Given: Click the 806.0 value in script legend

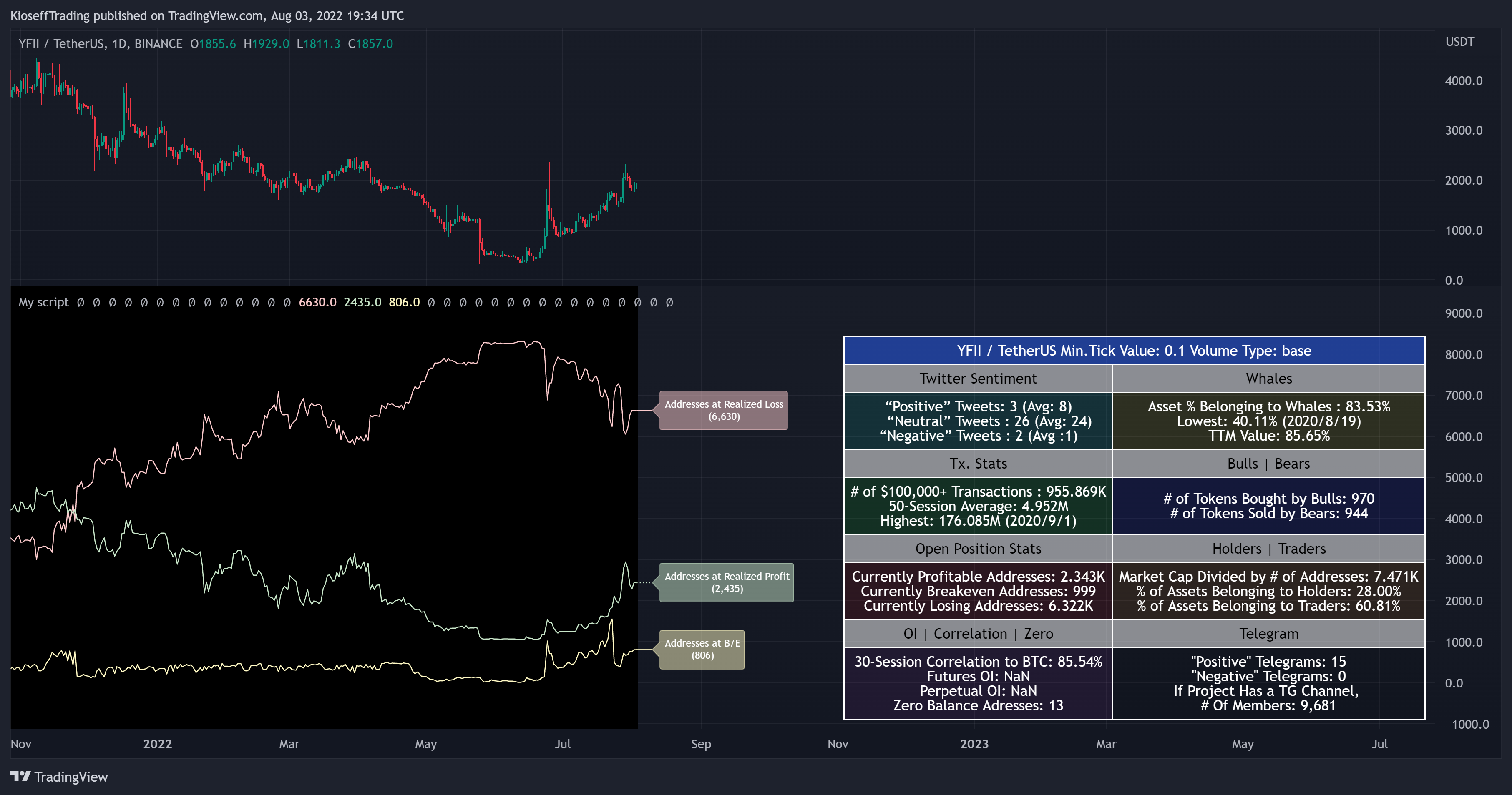Looking at the screenshot, I should (x=404, y=302).
